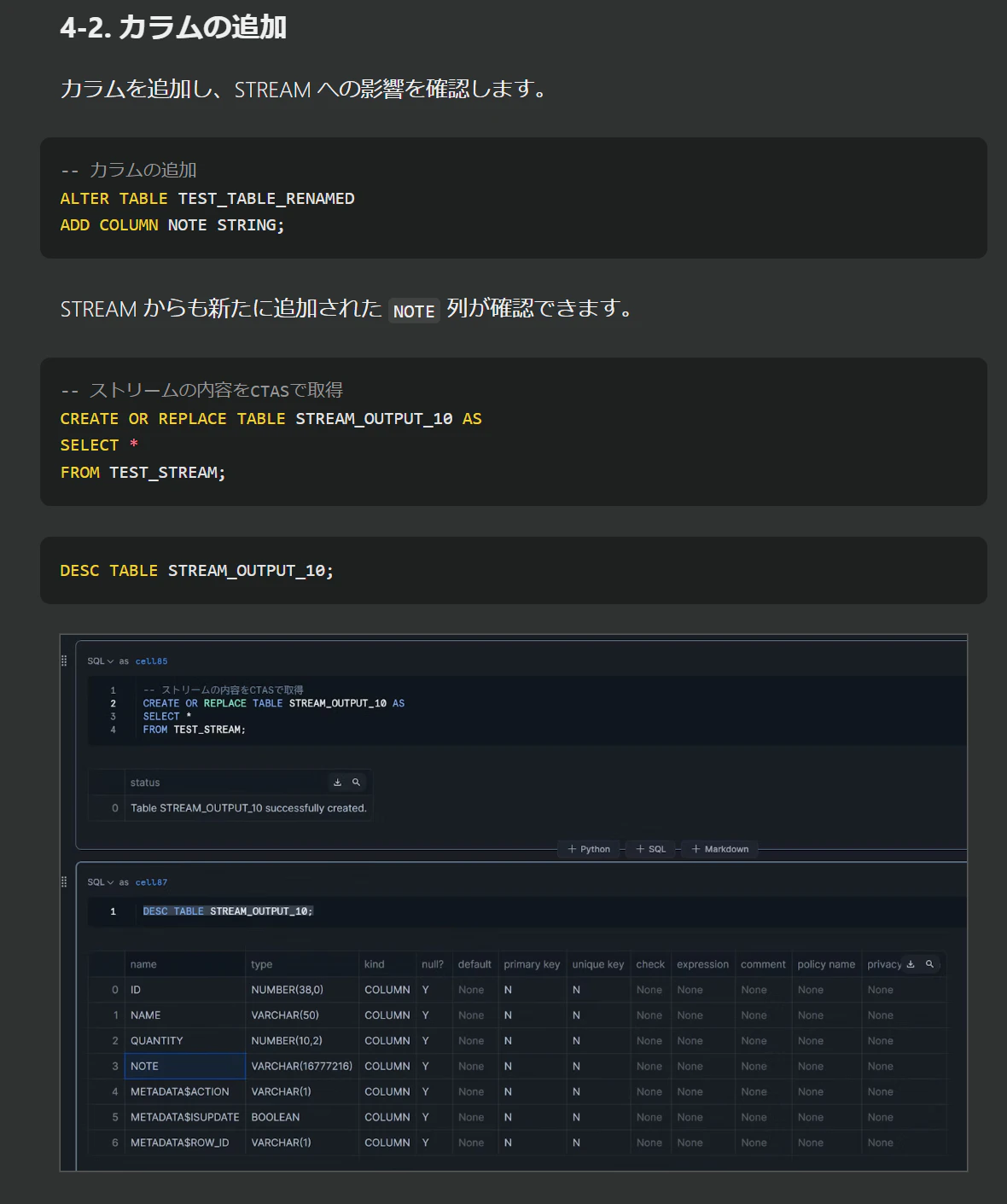Click the 'check' column header
This screenshot has width=1007, height=1204.
(x=650, y=964)
